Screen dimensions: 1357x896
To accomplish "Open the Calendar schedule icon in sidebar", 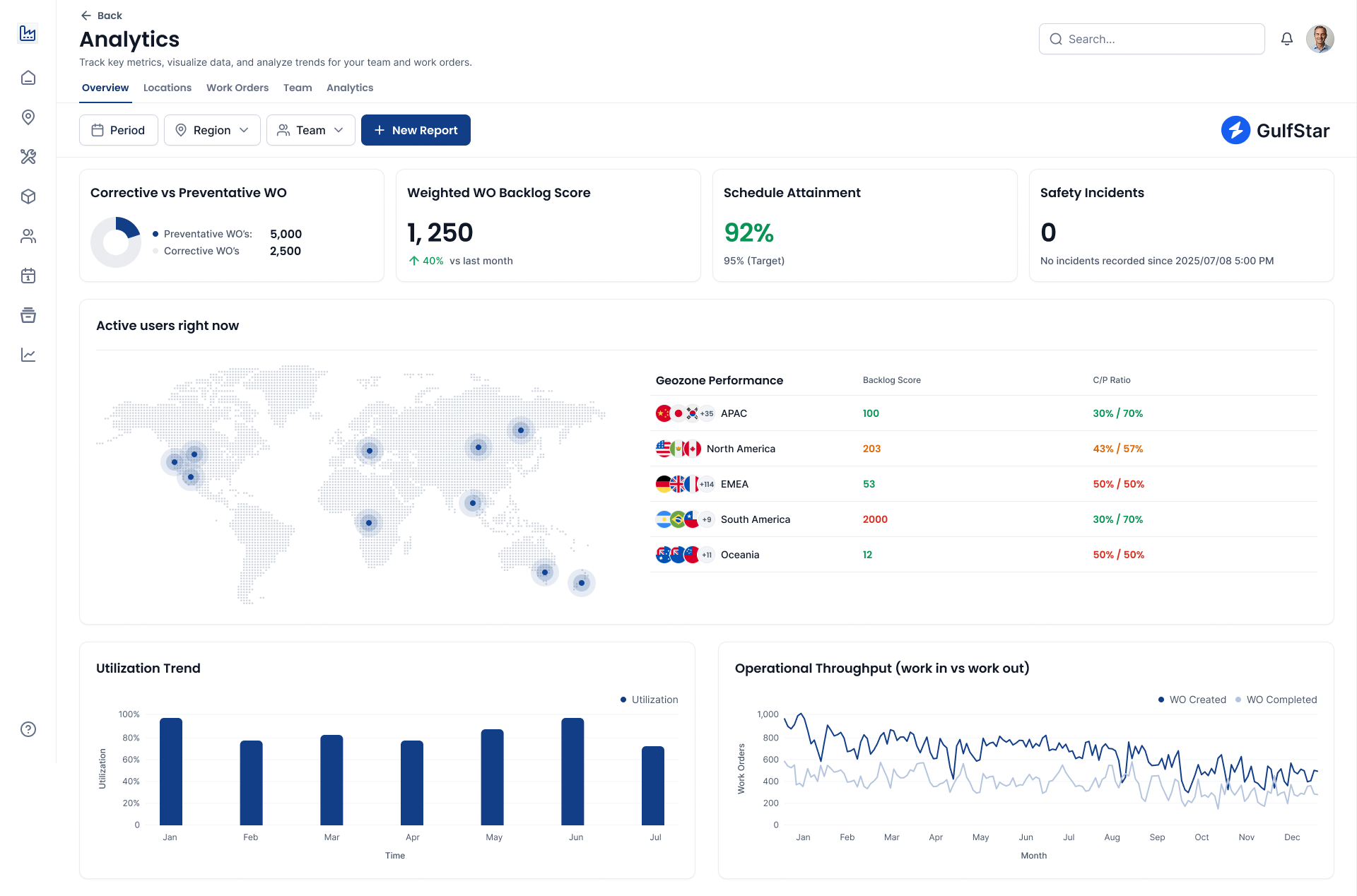I will pyautogui.click(x=28, y=276).
